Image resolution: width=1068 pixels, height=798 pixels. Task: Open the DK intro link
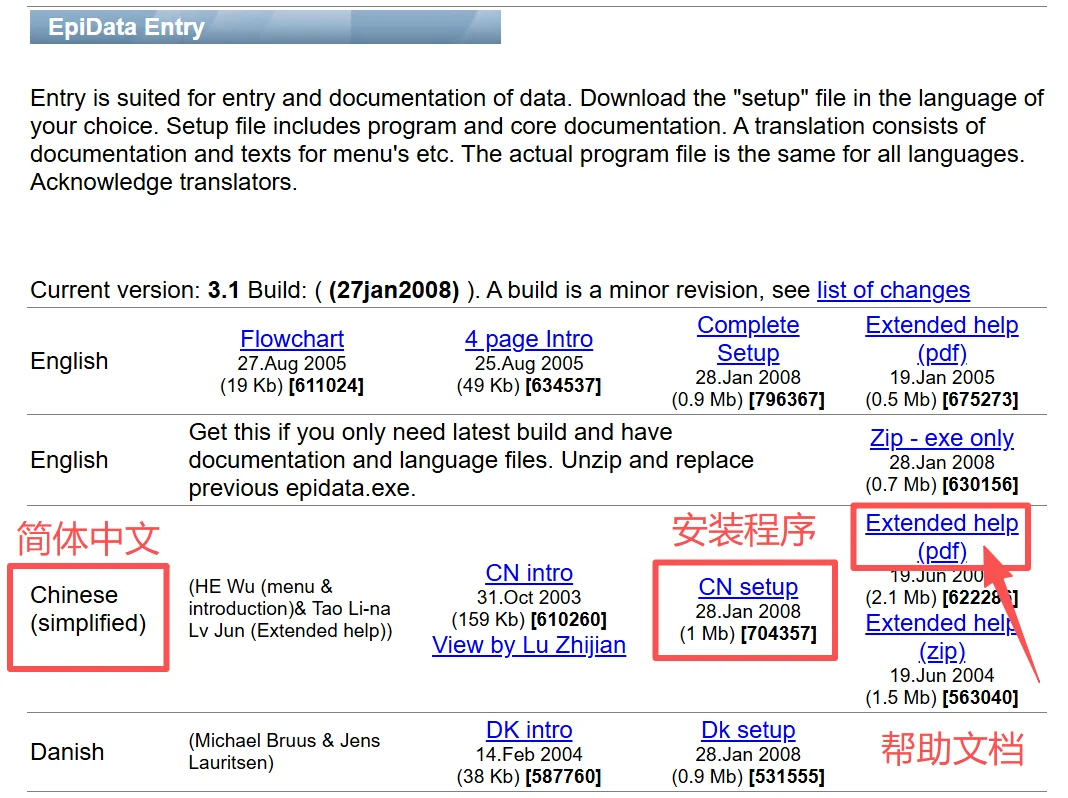point(529,729)
